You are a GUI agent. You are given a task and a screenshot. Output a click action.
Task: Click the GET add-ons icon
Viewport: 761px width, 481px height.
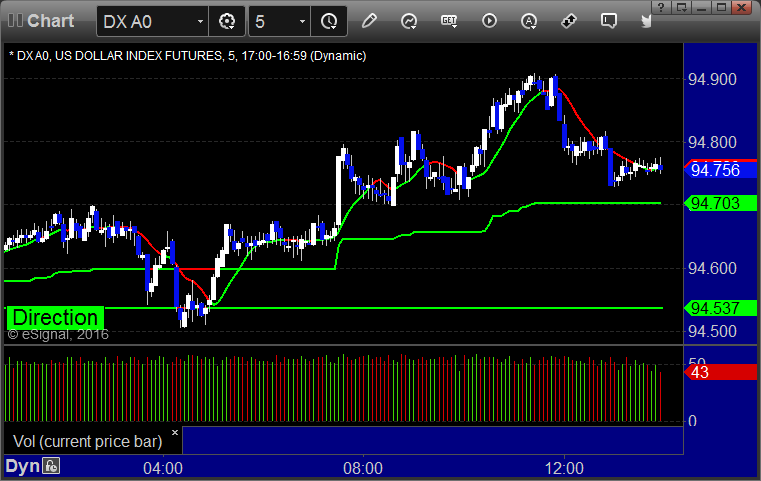(x=449, y=21)
